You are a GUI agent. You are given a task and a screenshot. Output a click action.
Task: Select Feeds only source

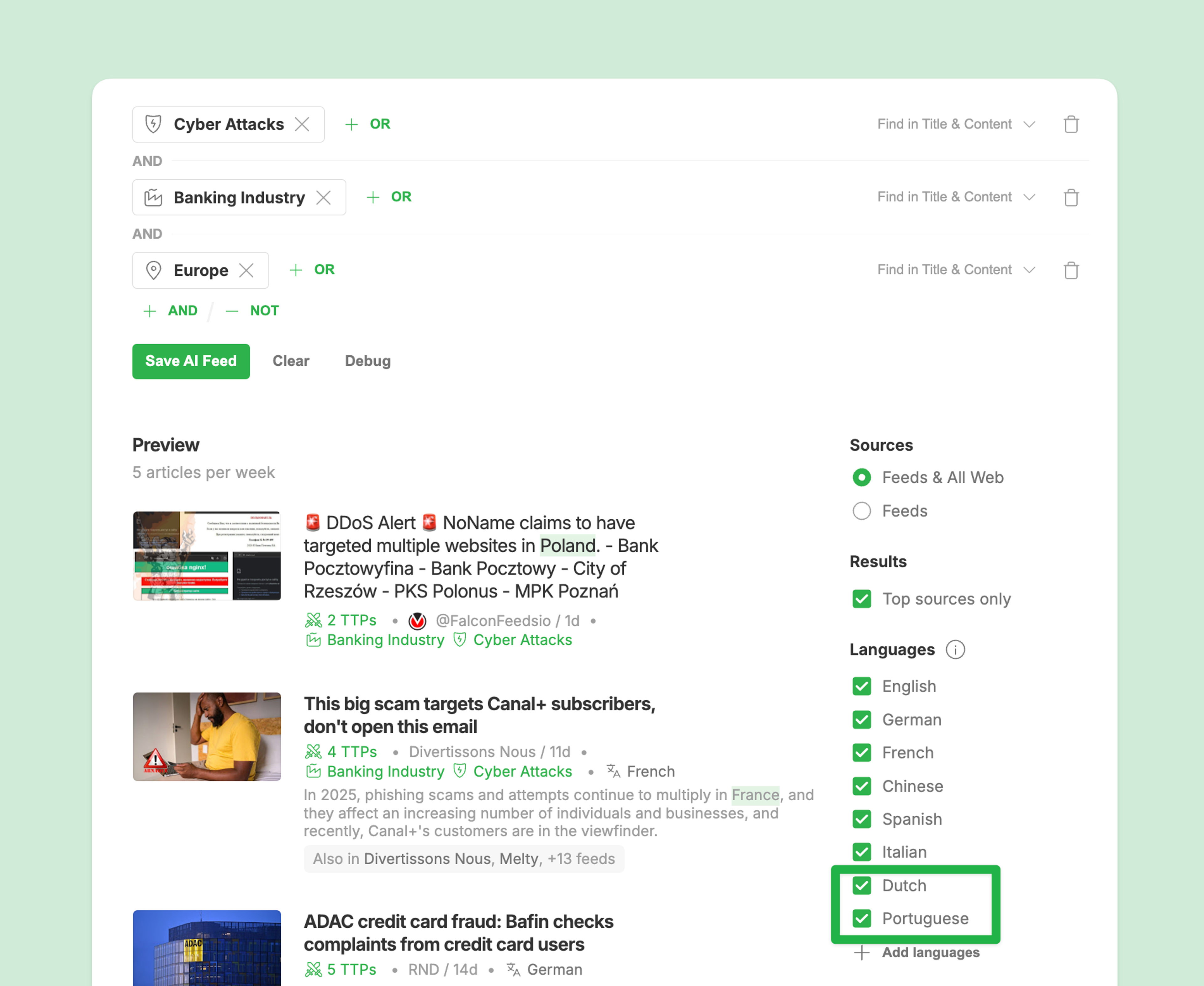click(862, 511)
